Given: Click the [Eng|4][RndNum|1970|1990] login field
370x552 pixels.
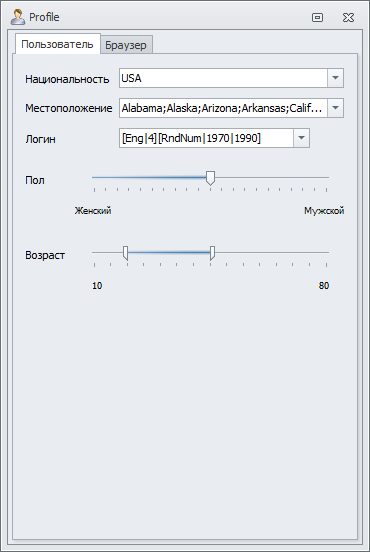Looking at the screenshot, I should click(x=206, y=138).
